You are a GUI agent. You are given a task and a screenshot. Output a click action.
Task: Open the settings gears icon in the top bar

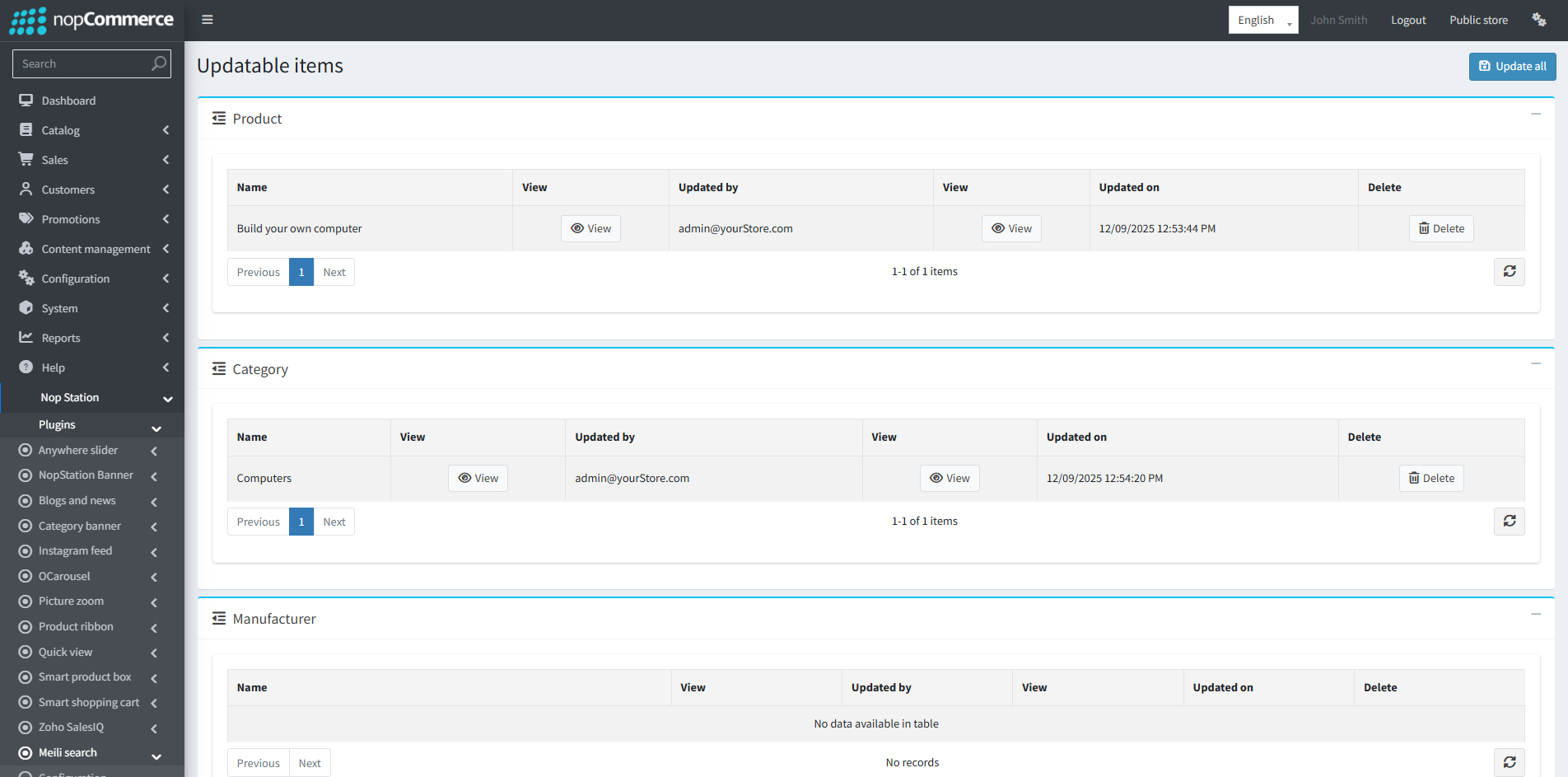click(x=1538, y=20)
